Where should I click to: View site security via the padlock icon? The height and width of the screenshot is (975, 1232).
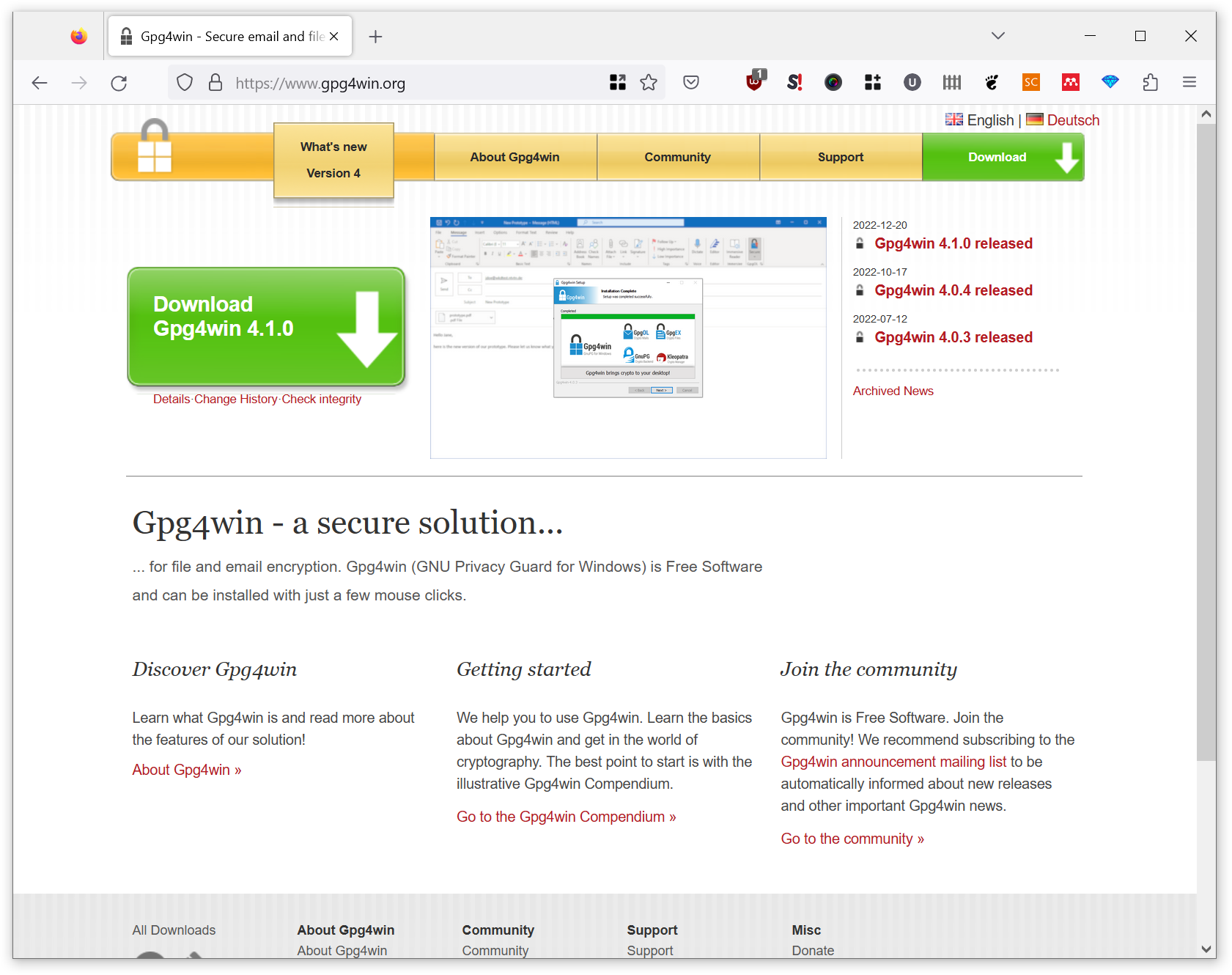coord(215,83)
